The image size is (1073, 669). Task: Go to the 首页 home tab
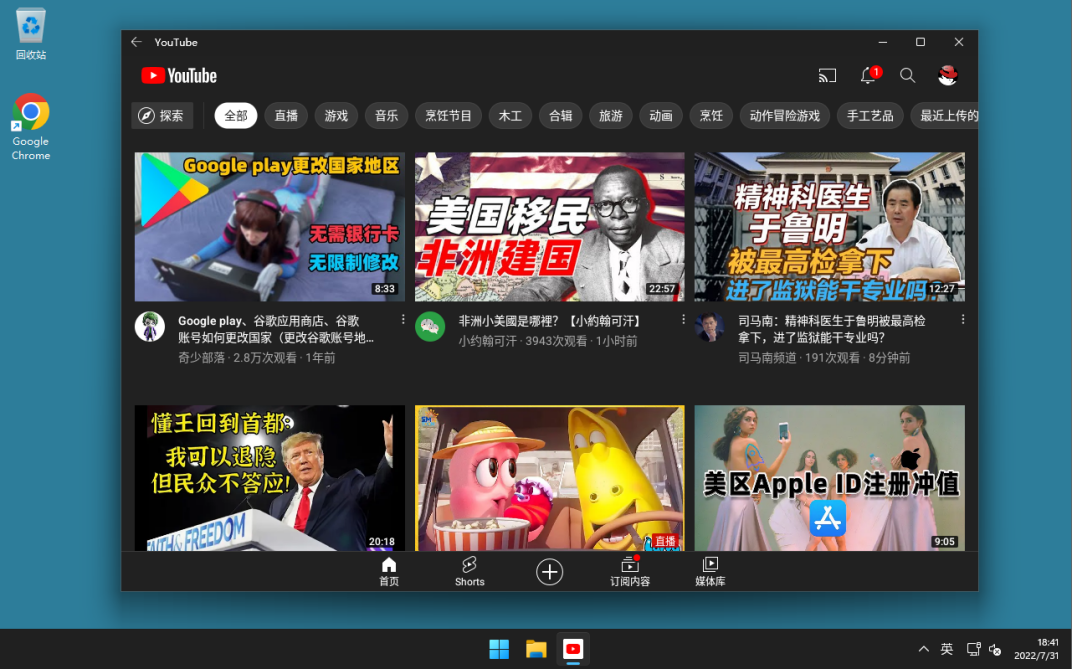pos(389,571)
